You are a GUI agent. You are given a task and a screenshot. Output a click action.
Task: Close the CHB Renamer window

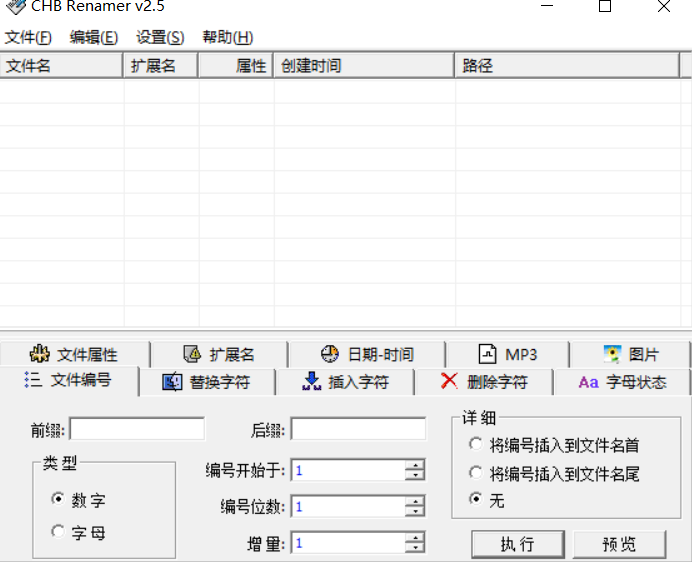coord(664,6)
